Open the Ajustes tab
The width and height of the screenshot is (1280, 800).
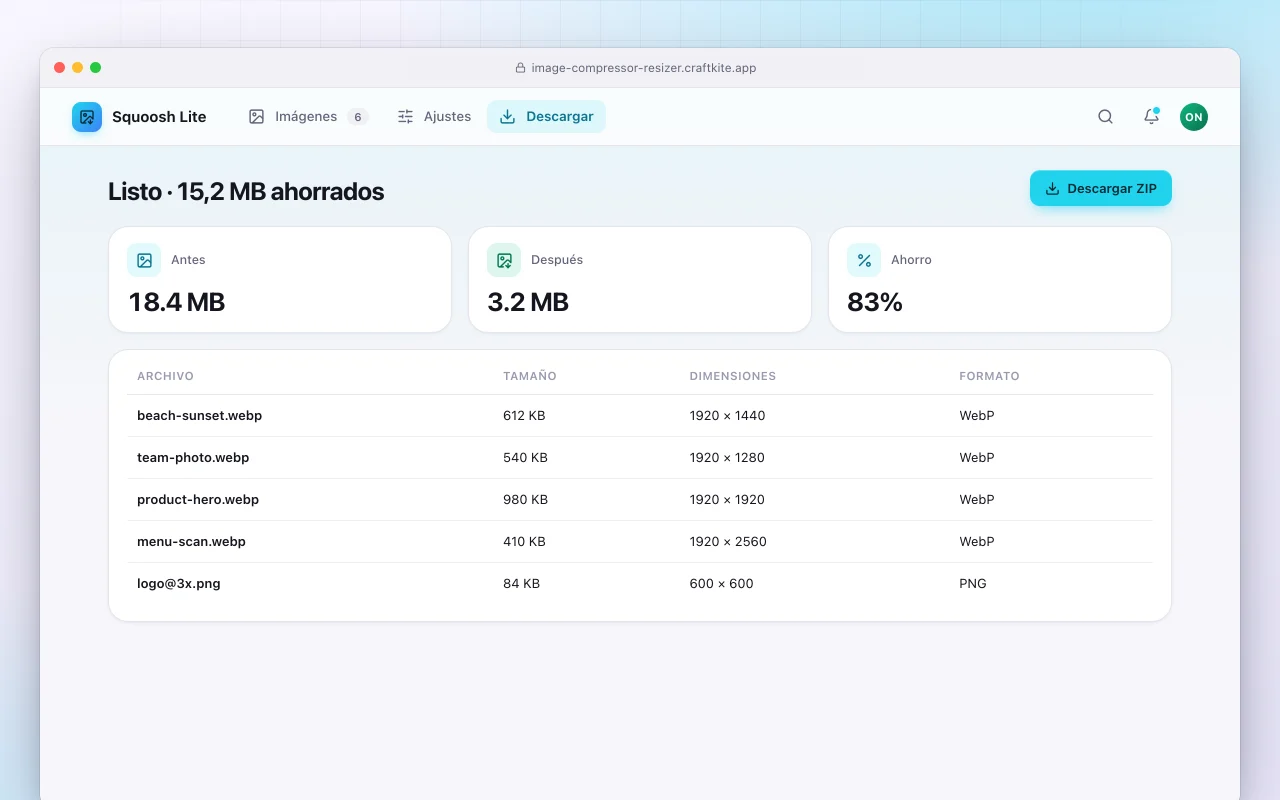[x=434, y=117]
